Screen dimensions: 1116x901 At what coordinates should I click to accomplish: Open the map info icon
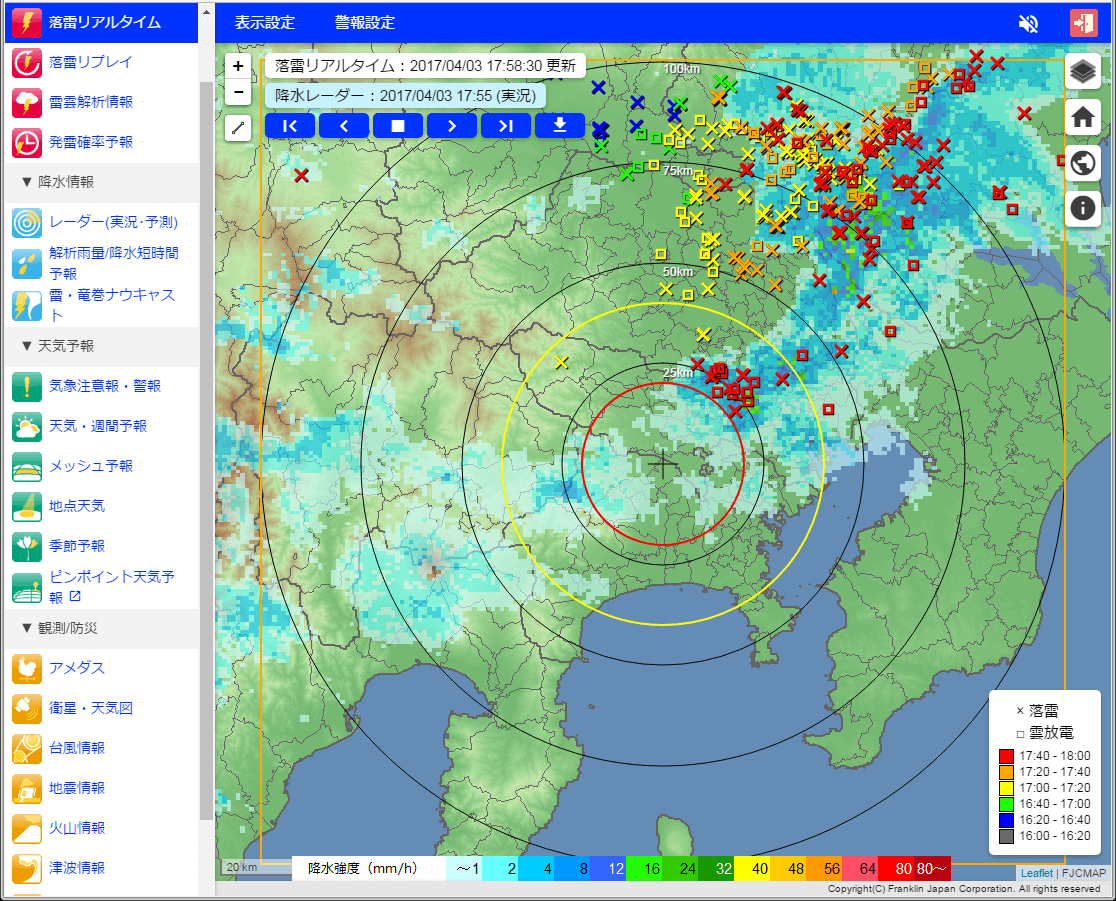click(1083, 207)
